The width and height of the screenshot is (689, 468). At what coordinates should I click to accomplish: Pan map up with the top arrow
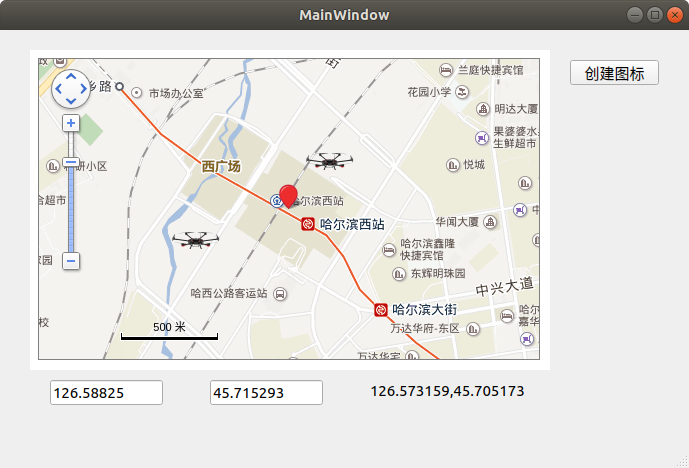click(x=71, y=77)
